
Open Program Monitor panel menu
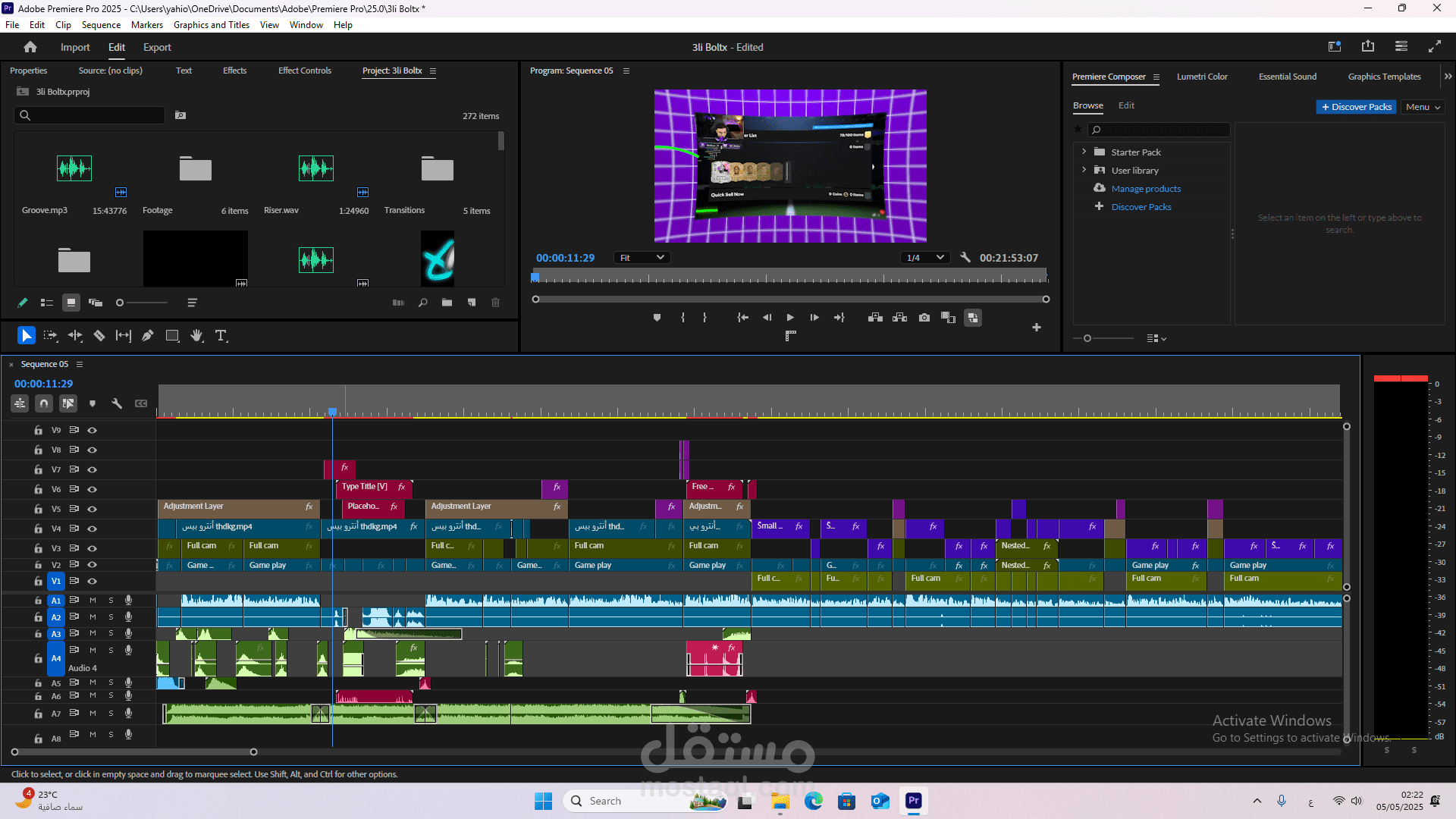(x=626, y=71)
